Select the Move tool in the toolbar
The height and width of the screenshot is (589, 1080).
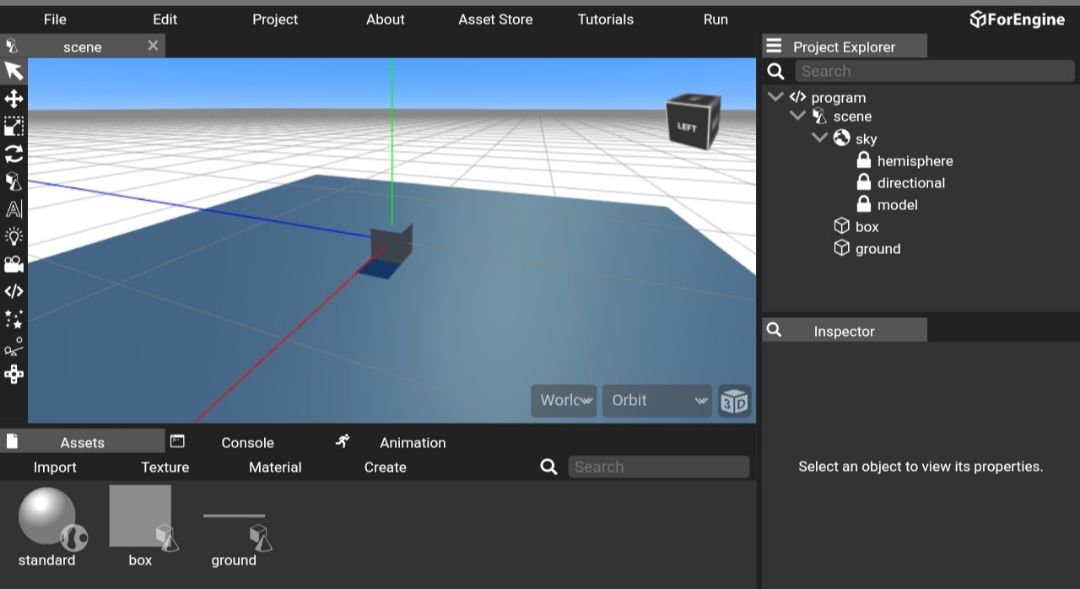(x=14, y=99)
